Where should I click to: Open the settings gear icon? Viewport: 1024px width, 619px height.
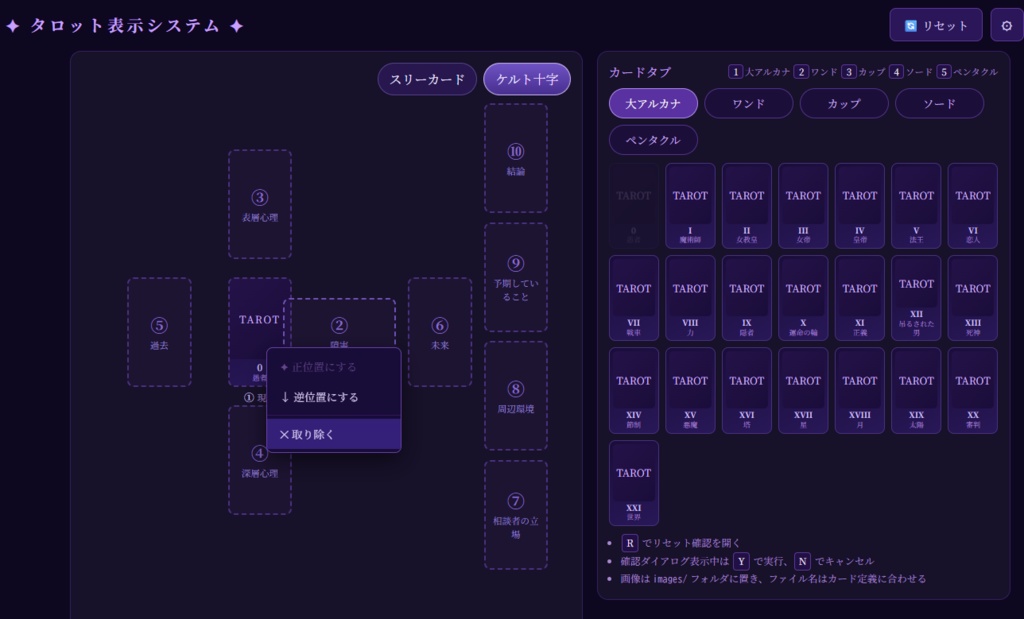point(1006,25)
